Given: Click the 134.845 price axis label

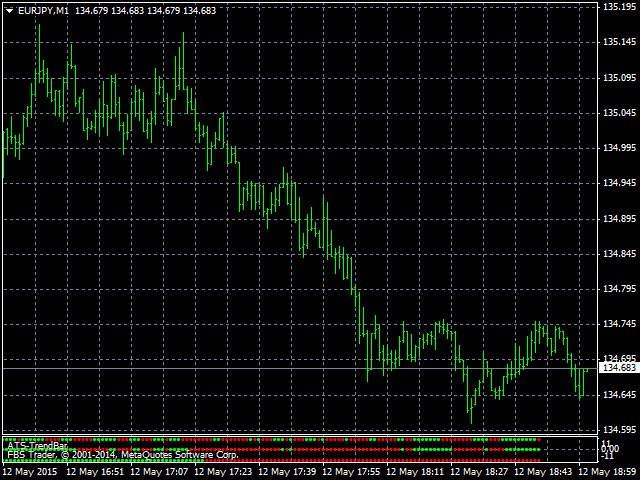Looking at the screenshot, I should tap(618, 254).
